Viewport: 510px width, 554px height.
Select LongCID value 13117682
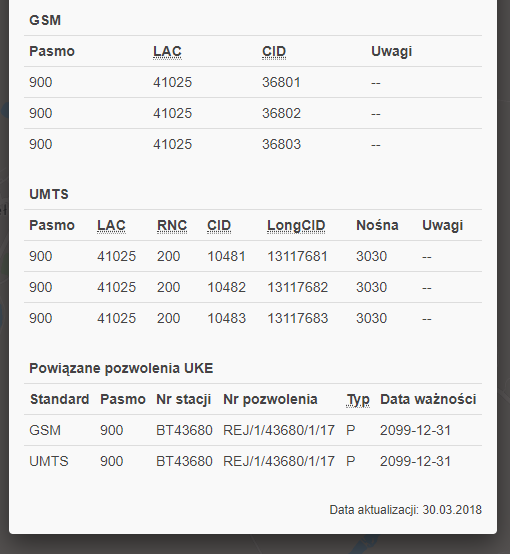(x=297, y=288)
